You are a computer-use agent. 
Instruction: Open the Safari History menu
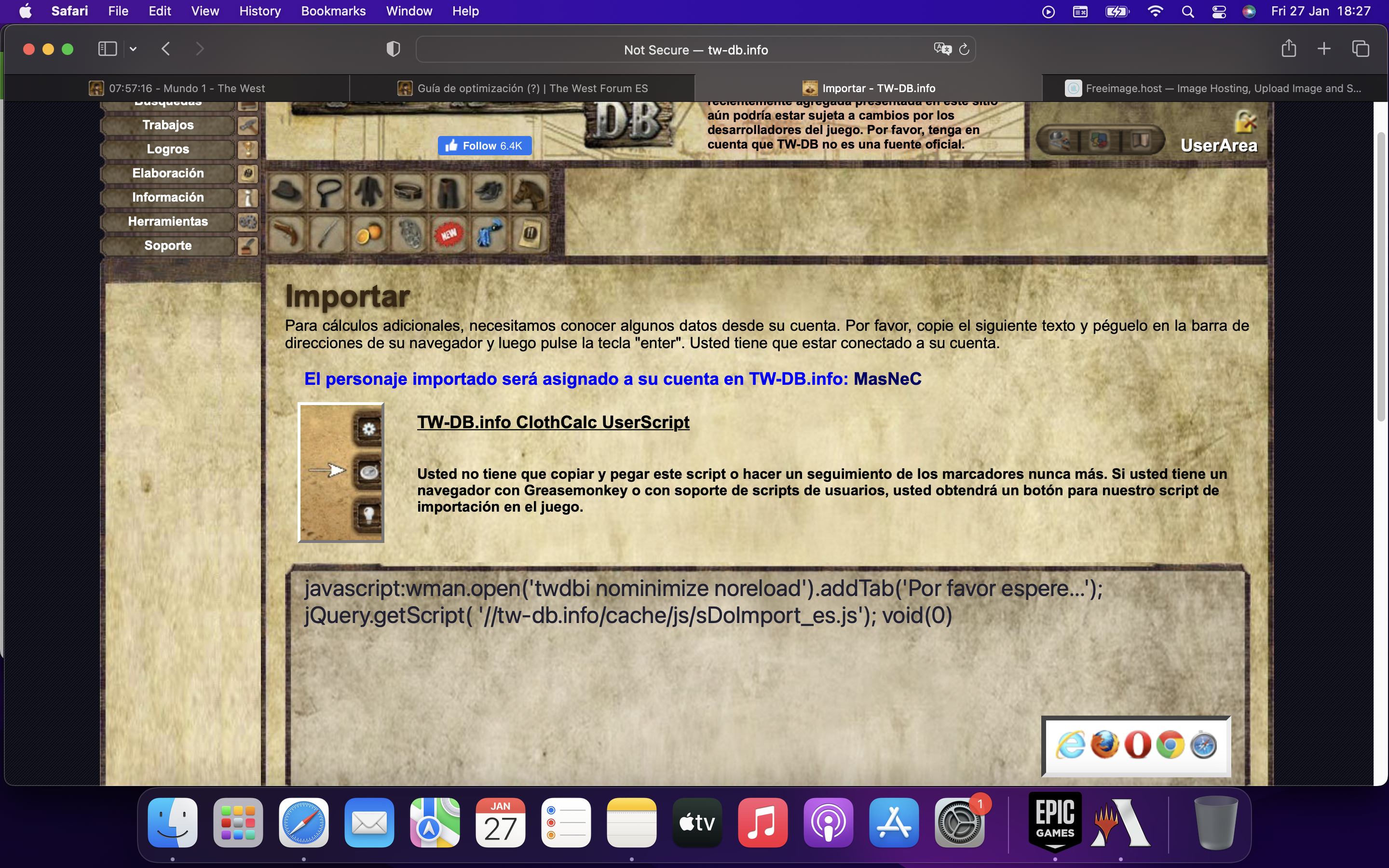(260, 12)
